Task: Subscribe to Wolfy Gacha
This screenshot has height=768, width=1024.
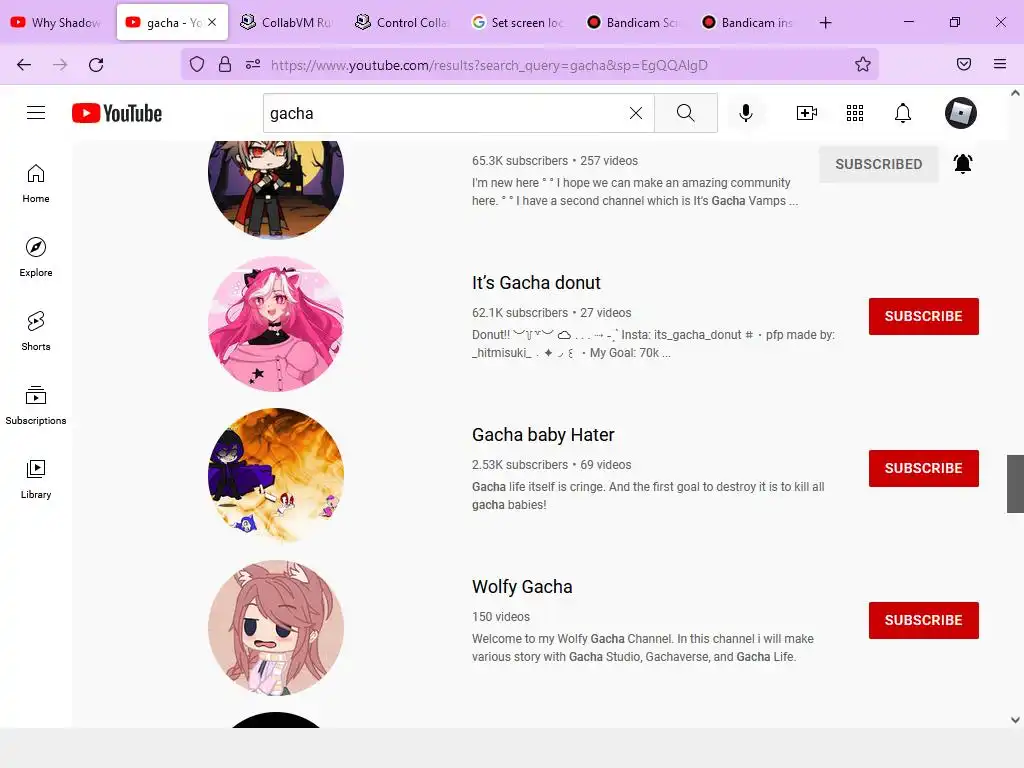Action: coord(923,620)
